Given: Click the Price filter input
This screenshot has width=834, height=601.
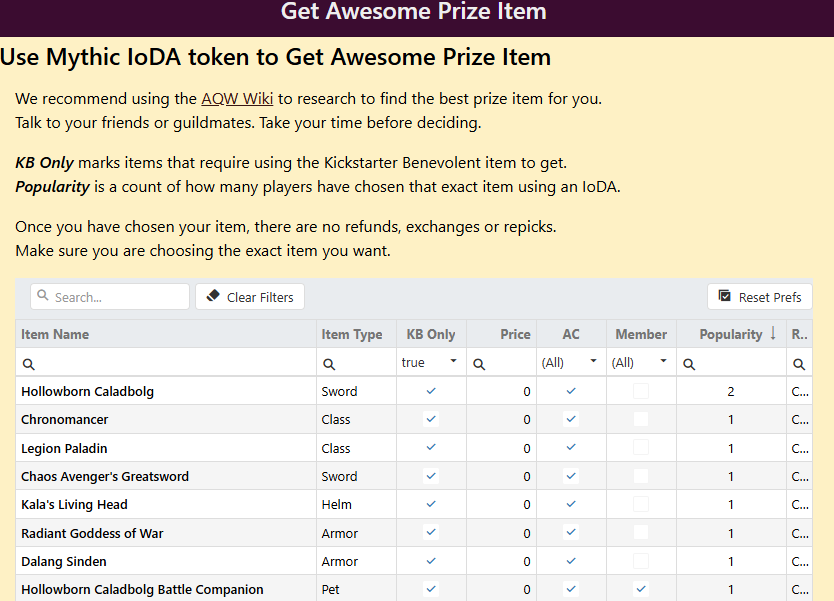Looking at the screenshot, I should tap(501, 364).
